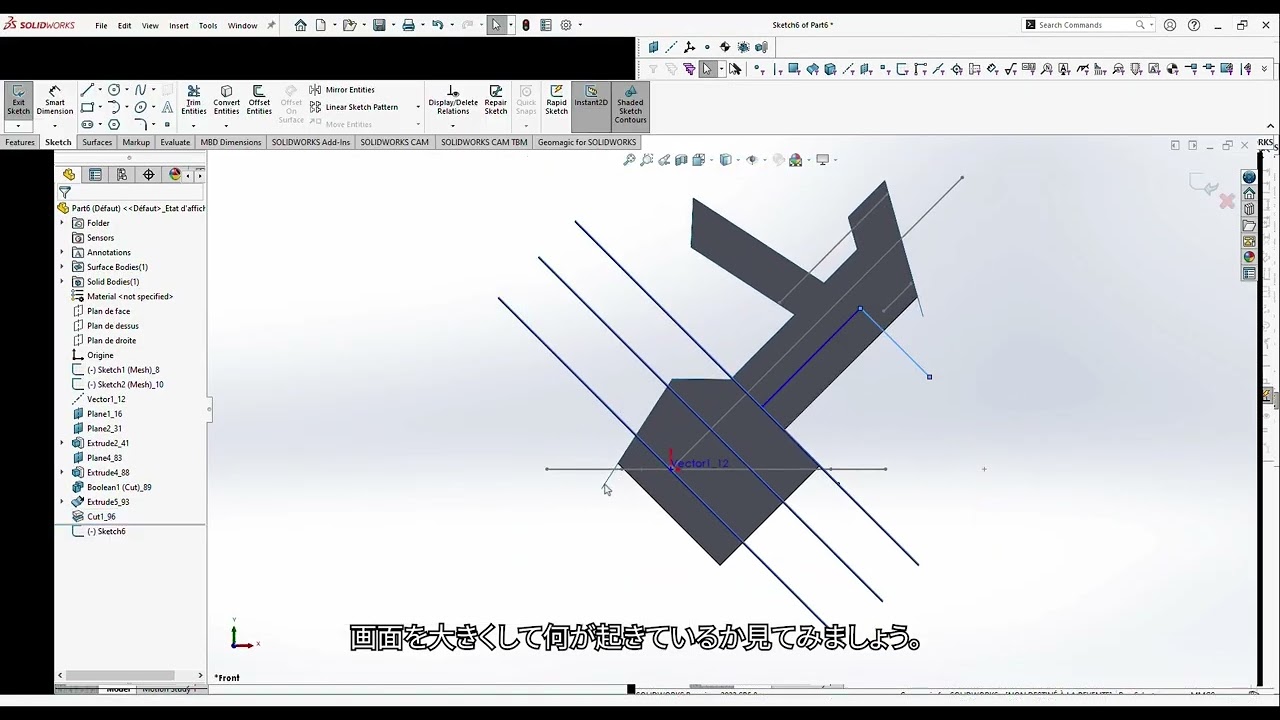Open the Options gear icon
The height and width of the screenshot is (720, 1280).
566,25
